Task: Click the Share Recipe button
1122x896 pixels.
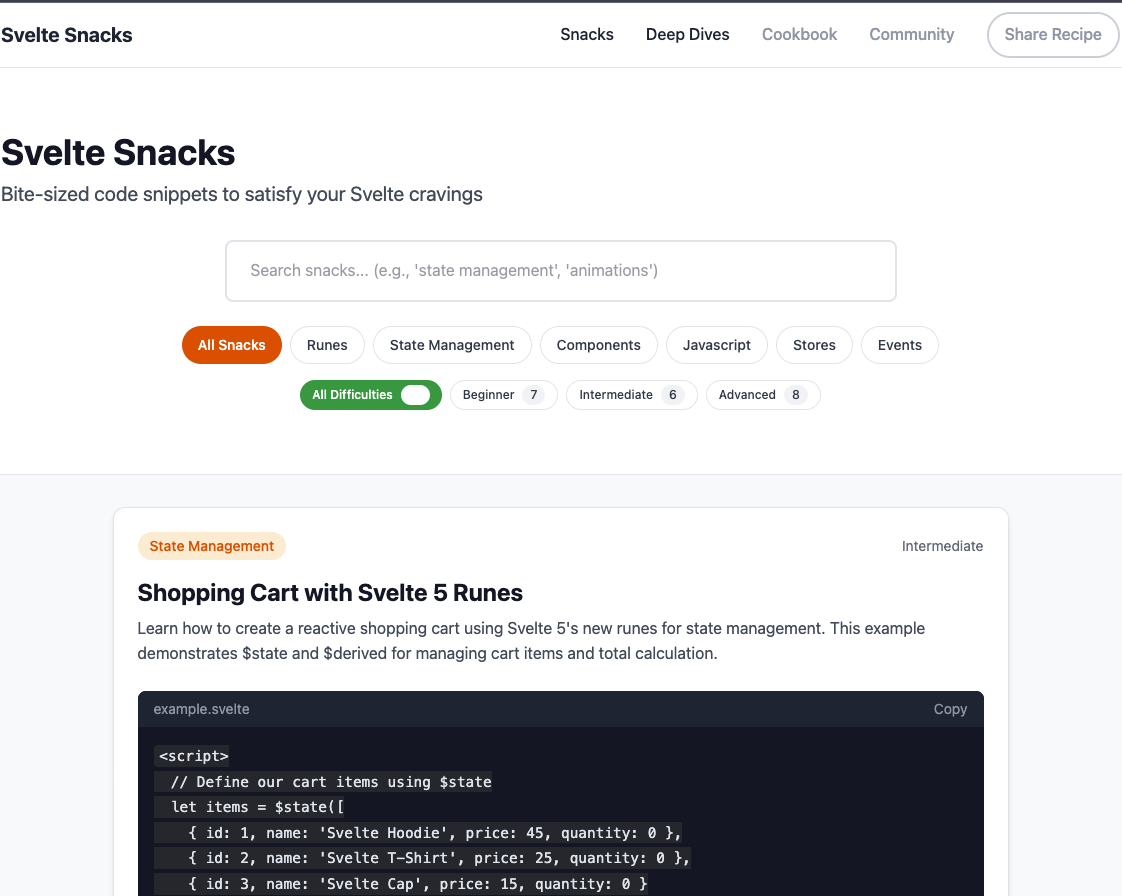Action: tap(1052, 34)
